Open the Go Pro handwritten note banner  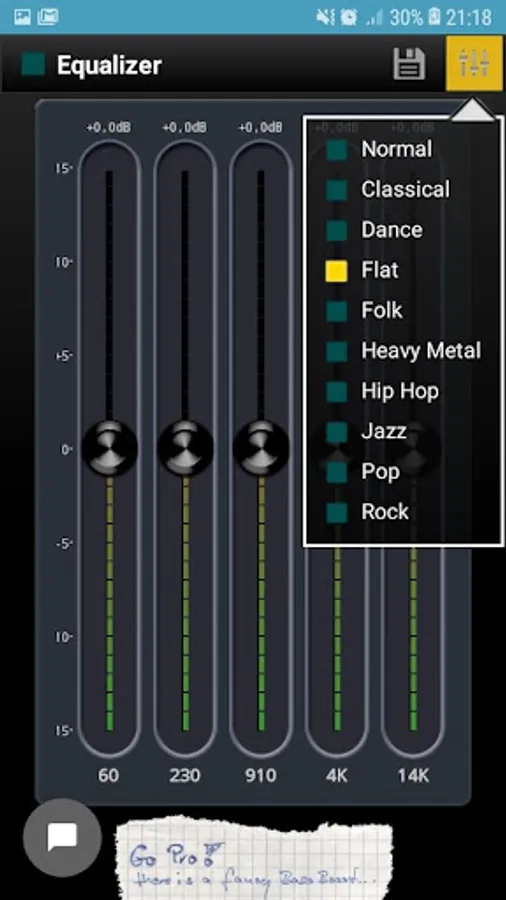pyautogui.click(x=254, y=860)
